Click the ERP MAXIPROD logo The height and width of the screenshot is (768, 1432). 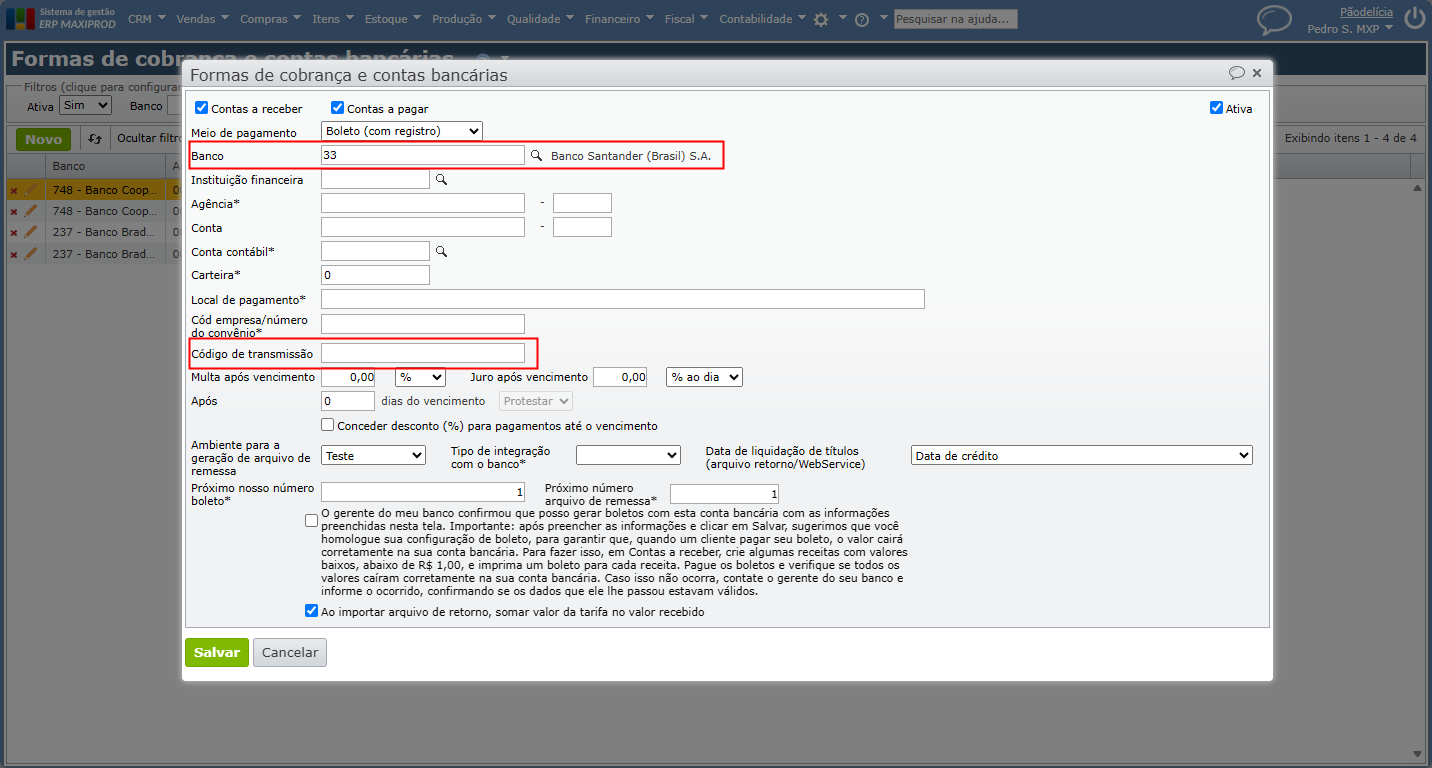tap(60, 18)
